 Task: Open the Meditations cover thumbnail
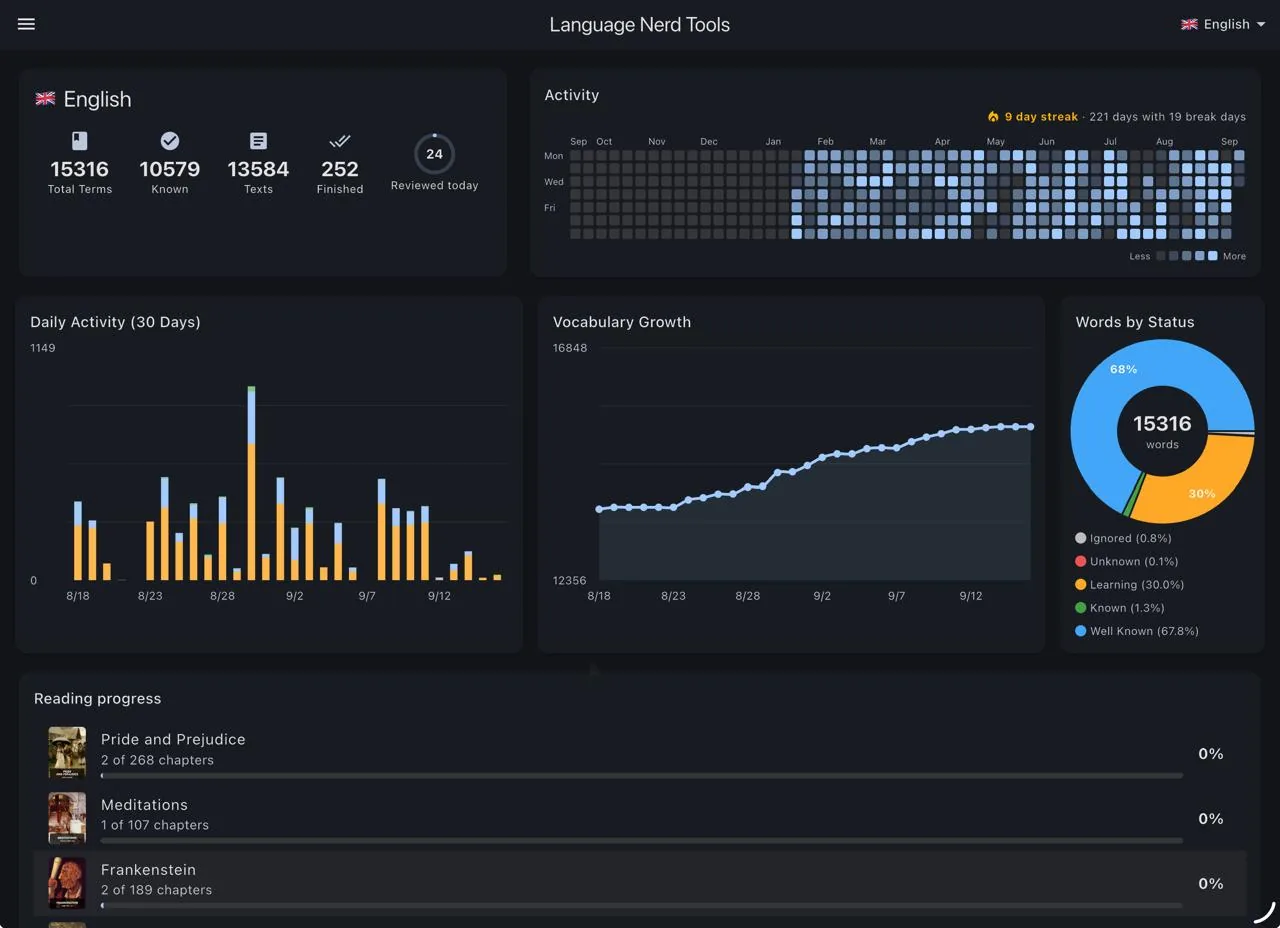coord(67,817)
